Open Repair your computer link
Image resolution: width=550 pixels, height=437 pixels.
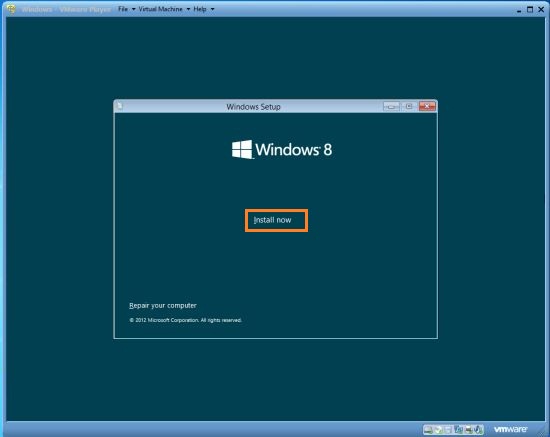click(x=163, y=305)
